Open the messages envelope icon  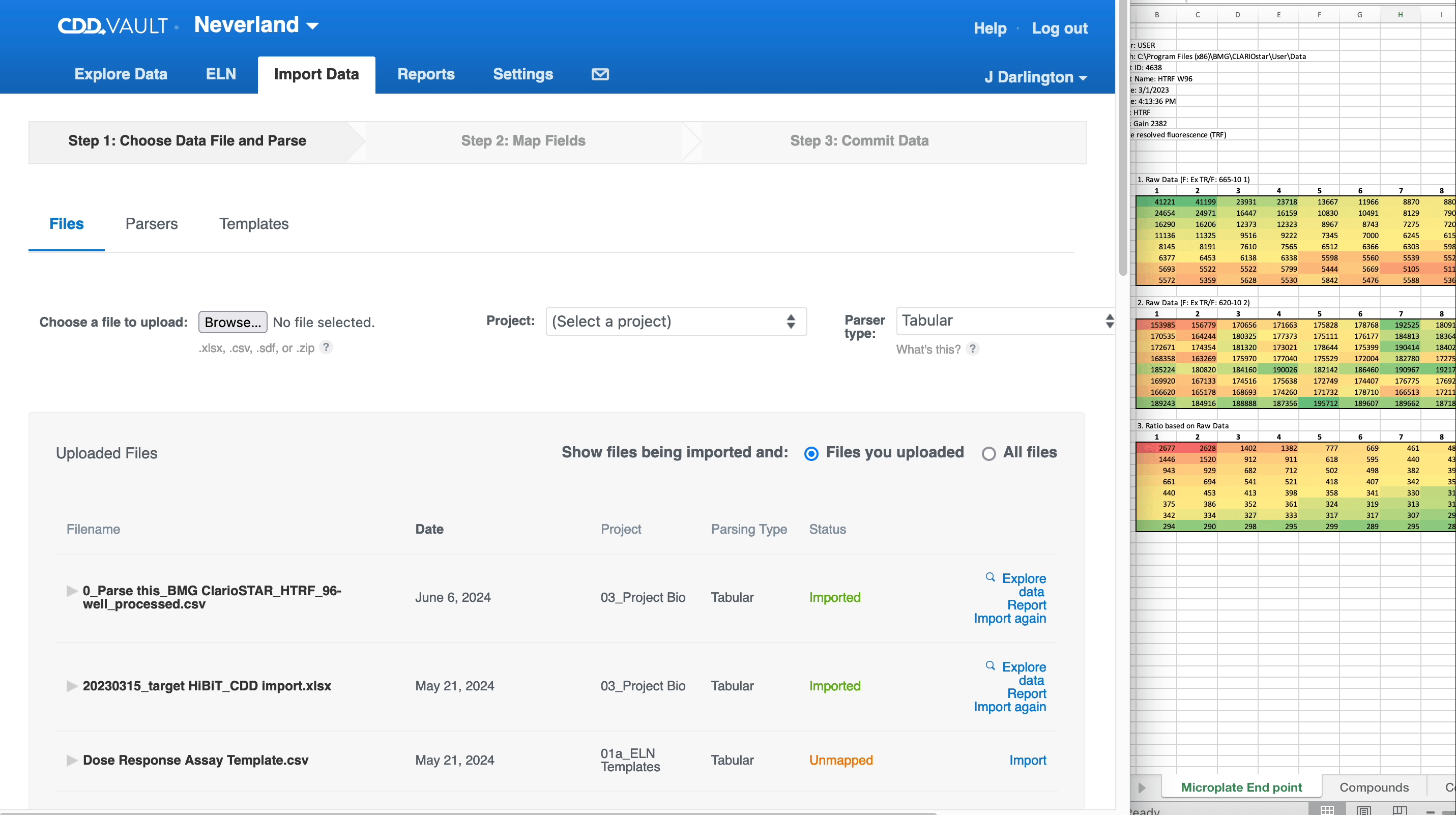pyautogui.click(x=600, y=74)
